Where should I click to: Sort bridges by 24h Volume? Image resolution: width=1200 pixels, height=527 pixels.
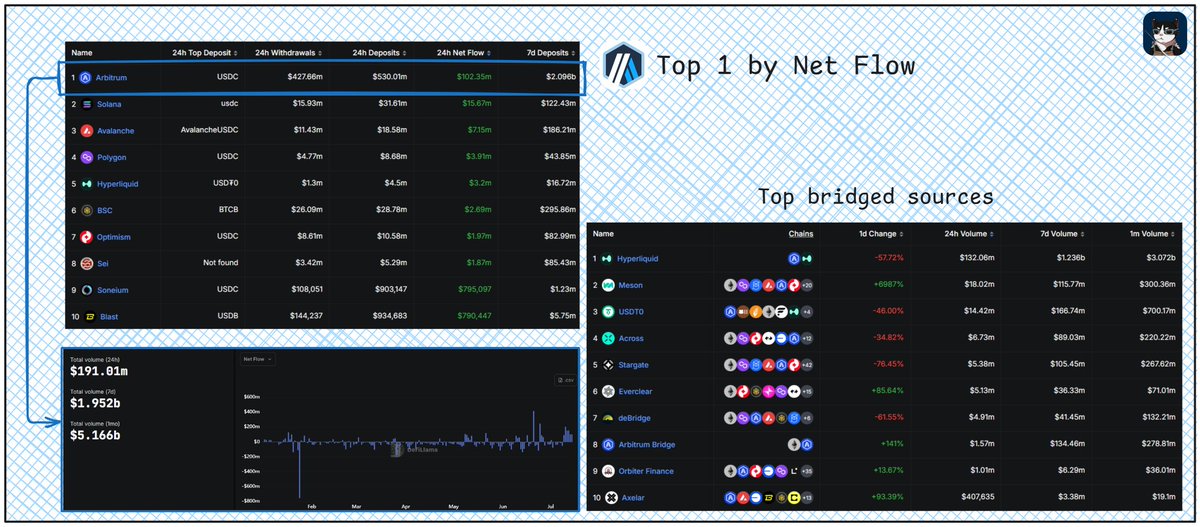968,233
